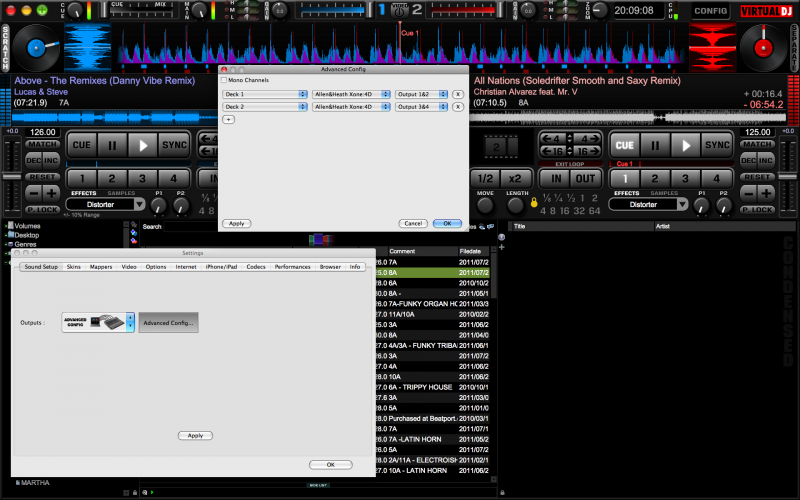Switch to the Skins tab in Settings
Viewport: 800px width, 500px height.
[74, 267]
